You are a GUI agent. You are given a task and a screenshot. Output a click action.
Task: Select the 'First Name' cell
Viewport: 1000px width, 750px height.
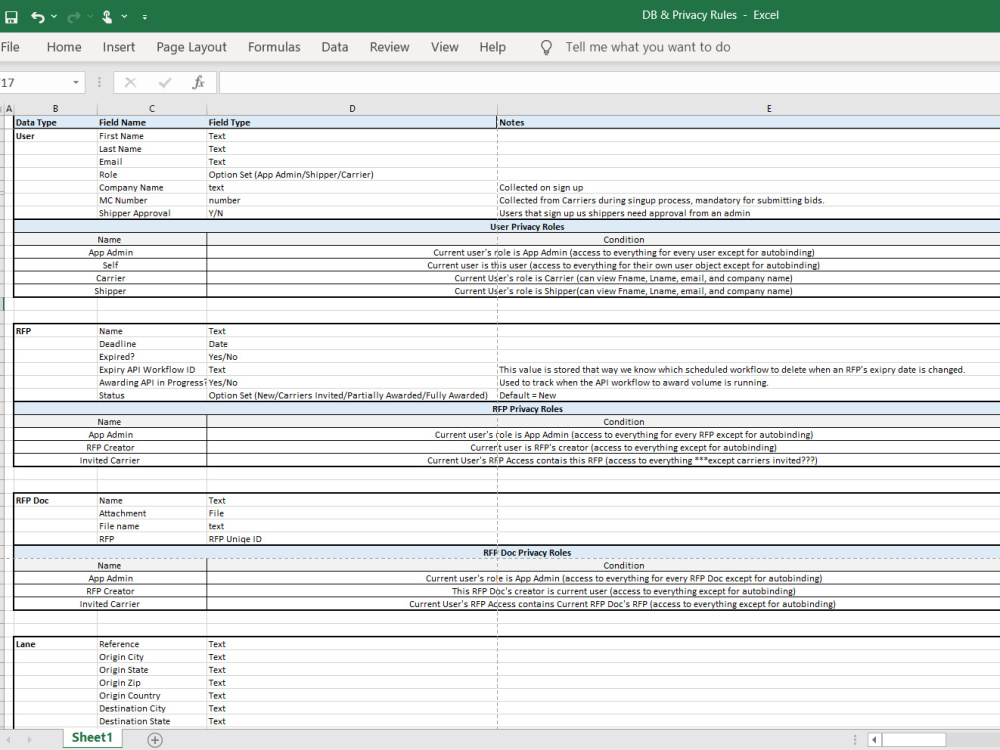click(152, 136)
